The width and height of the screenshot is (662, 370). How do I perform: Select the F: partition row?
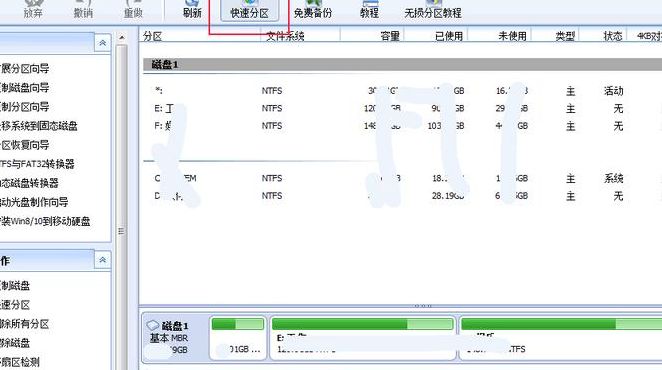(x=402, y=126)
